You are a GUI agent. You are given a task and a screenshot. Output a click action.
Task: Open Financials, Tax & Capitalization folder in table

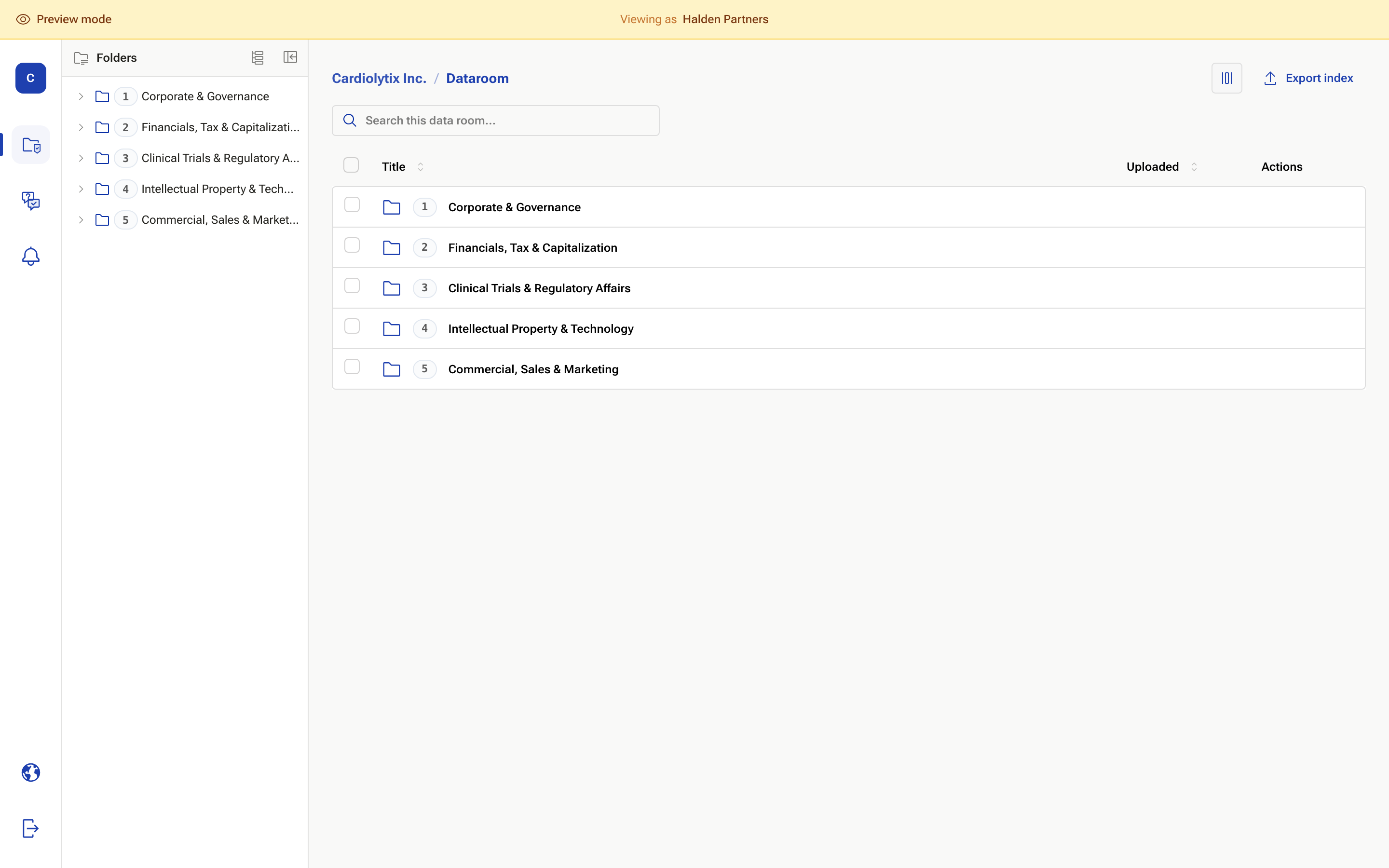click(x=532, y=248)
